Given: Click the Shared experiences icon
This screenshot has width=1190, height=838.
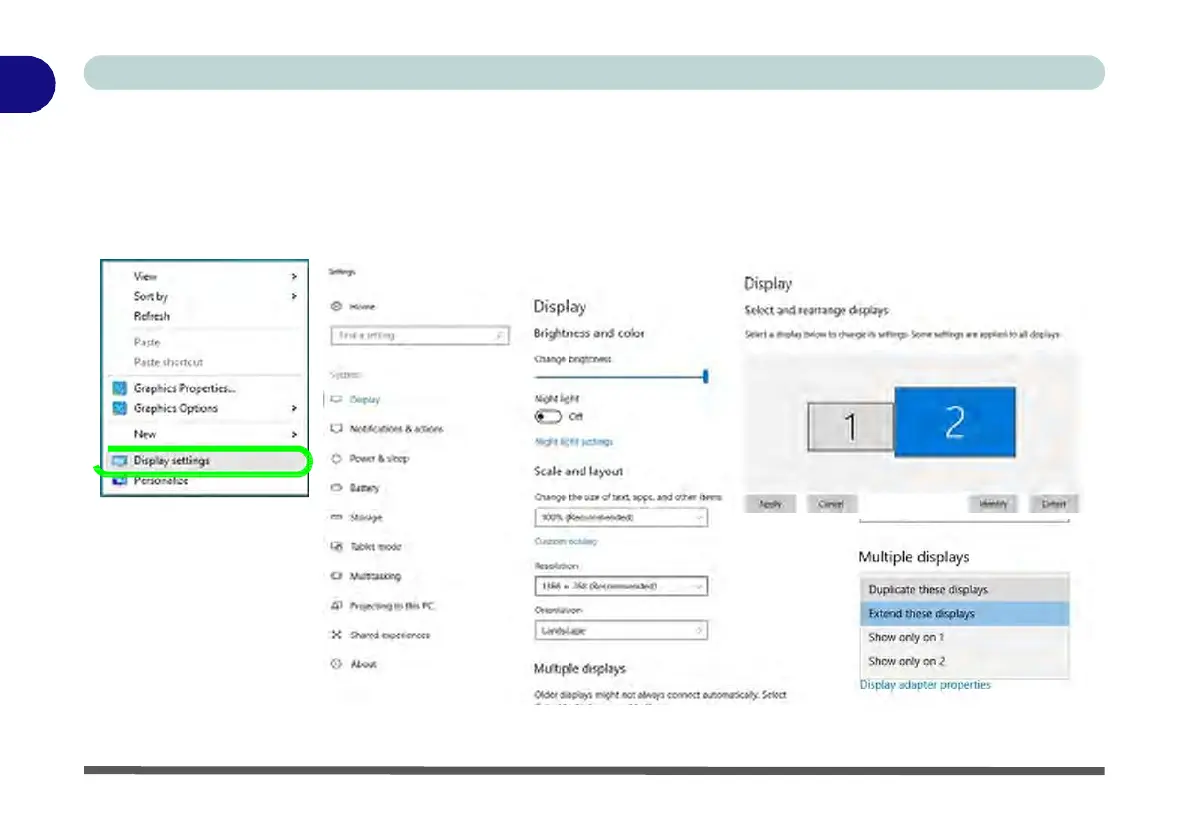Looking at the screenshot, I should (336, 635).
